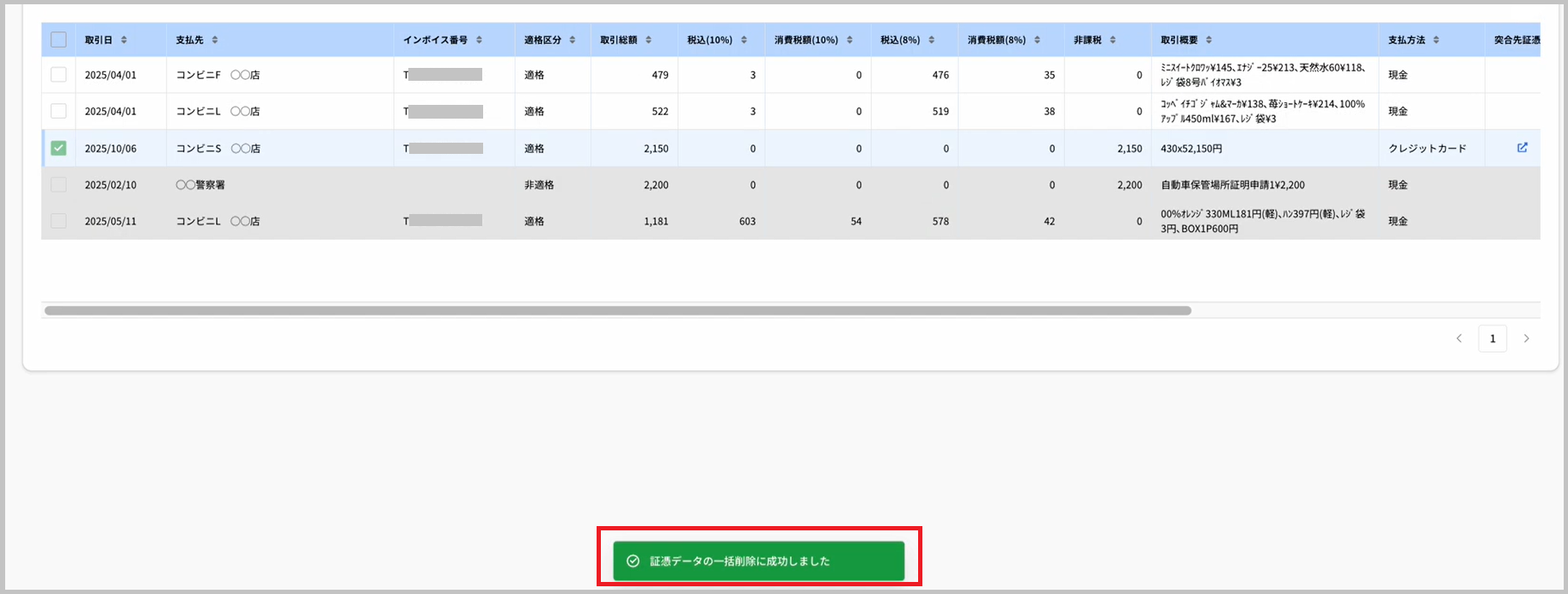Select page 1 in pagination
Image resolution: width=1568 pixels, height=594 pixels.
pyautogui.click(x=1492, y=339)
